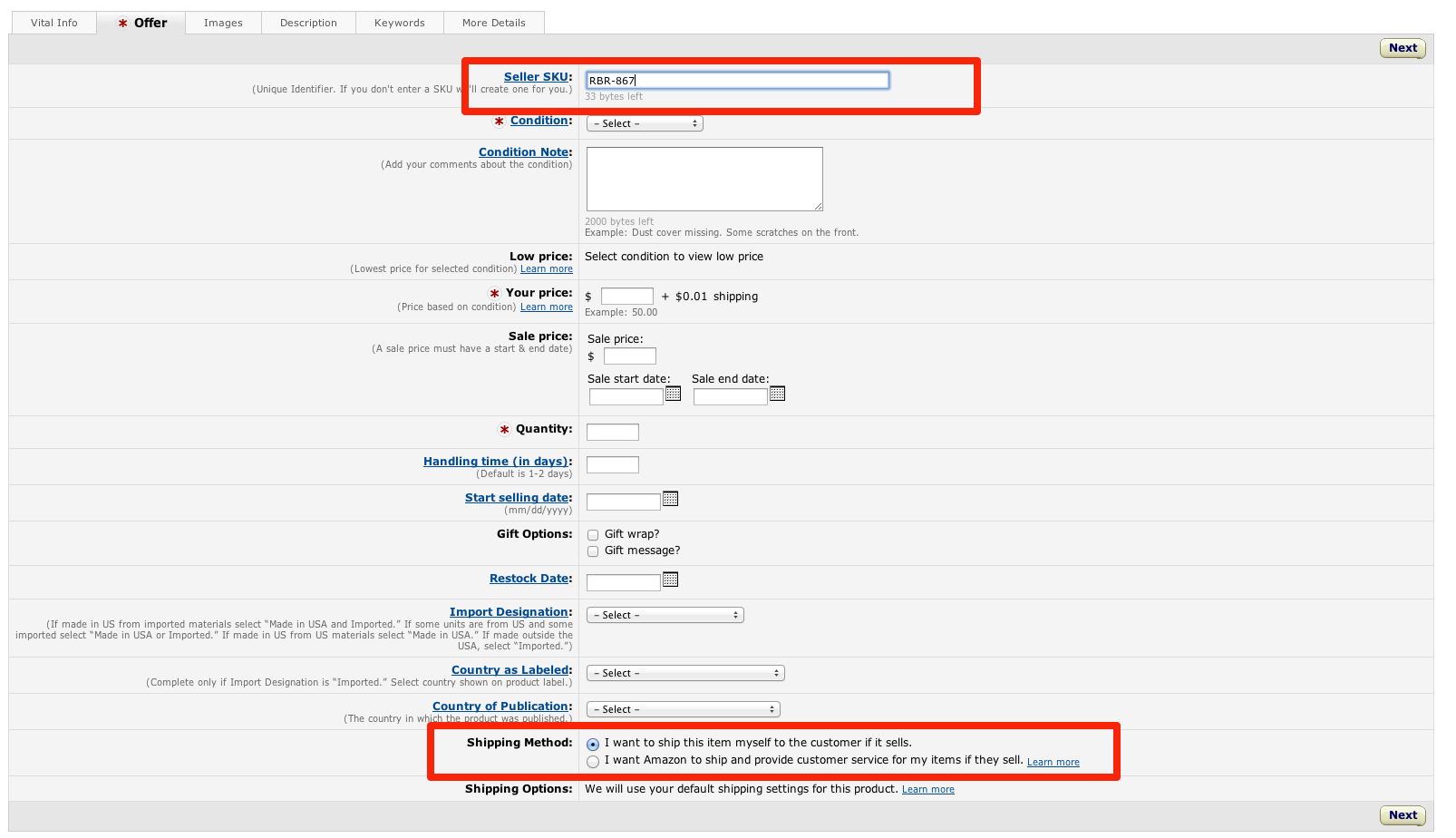1456x838 pixels.
Task: Open the Condition help link
Action: 539,121
